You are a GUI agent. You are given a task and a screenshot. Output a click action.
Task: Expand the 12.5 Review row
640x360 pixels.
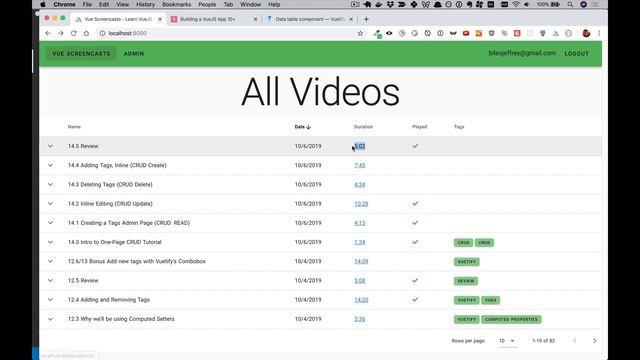[50, 280]
